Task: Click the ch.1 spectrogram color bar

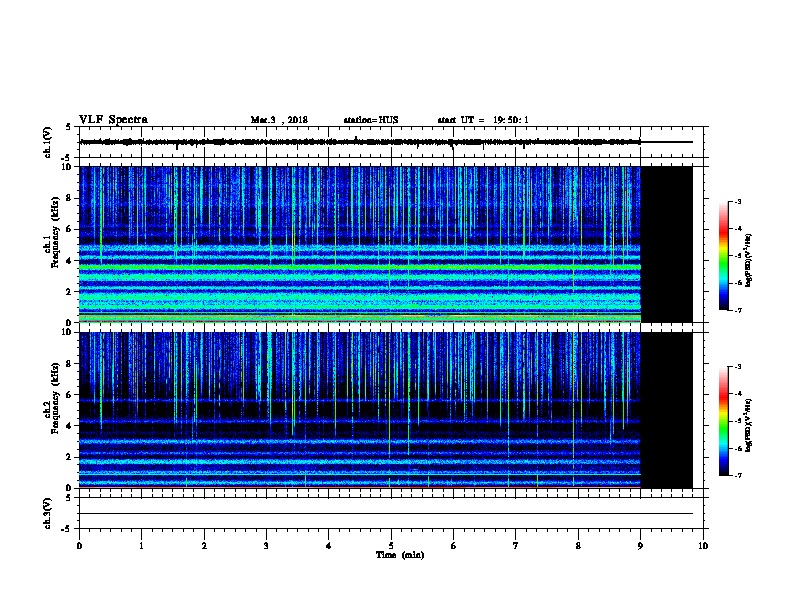Action: tap(724, 256)
